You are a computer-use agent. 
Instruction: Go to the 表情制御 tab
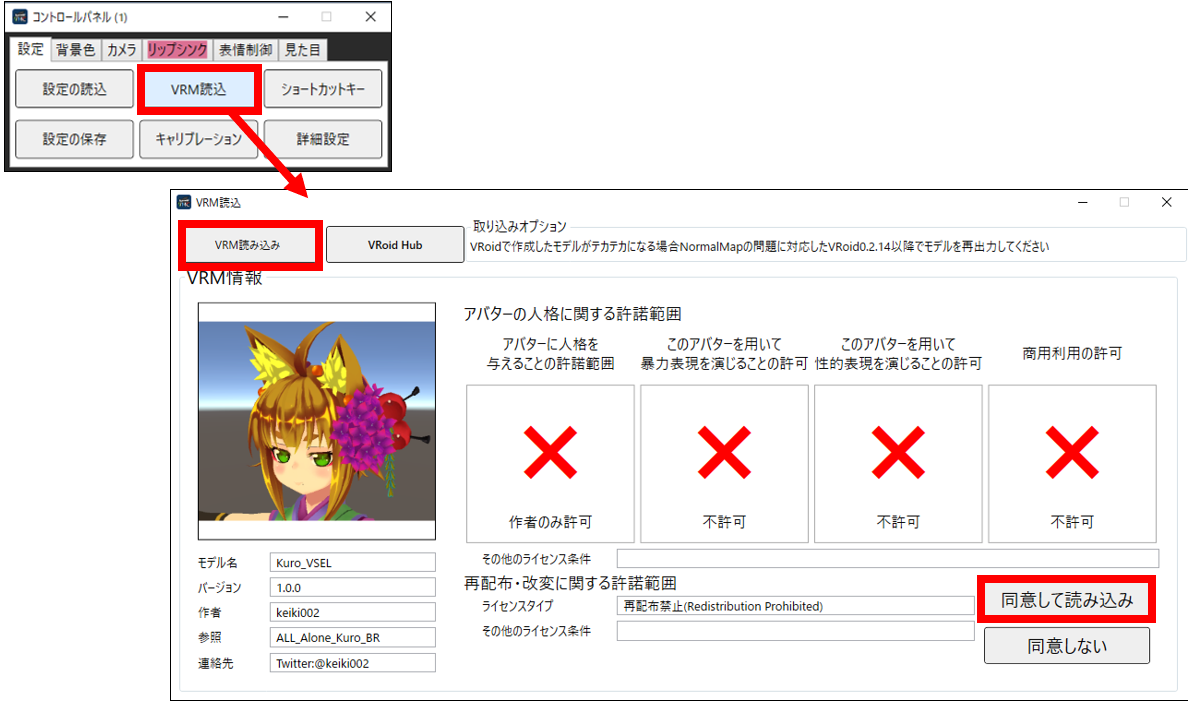[245, 50]
